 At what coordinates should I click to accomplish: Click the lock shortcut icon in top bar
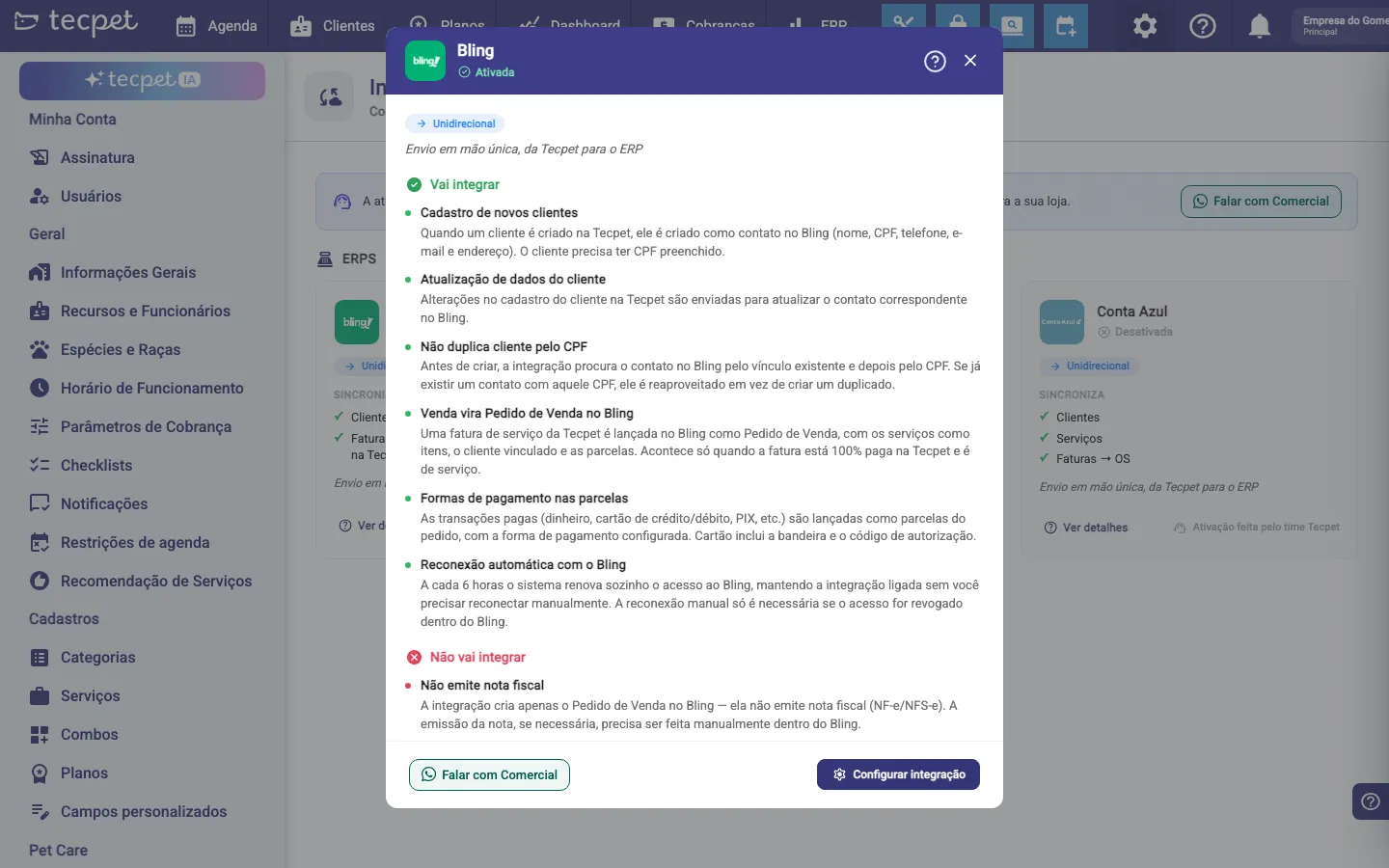[958, 26]
